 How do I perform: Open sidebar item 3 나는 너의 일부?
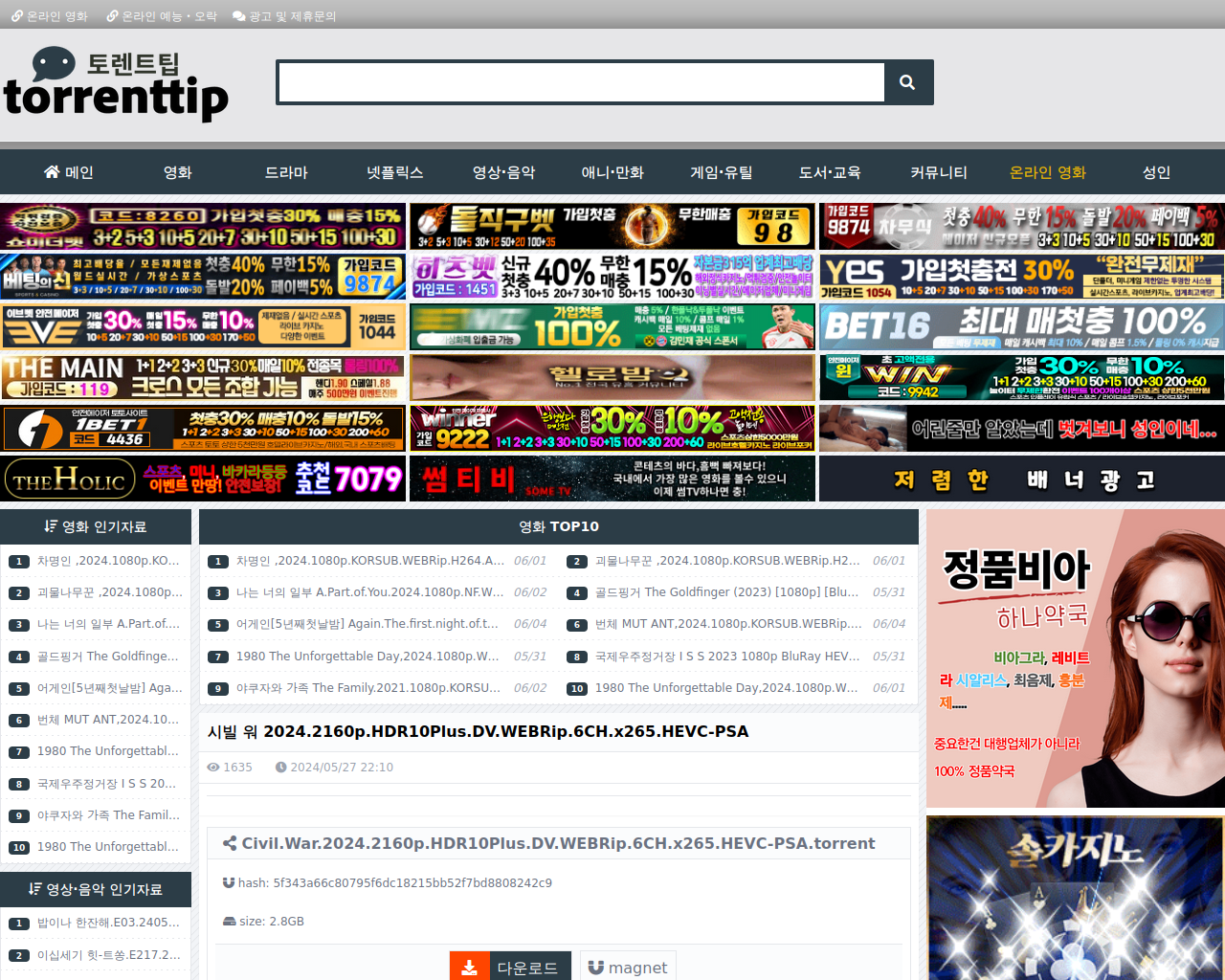(x=108, y=624)
